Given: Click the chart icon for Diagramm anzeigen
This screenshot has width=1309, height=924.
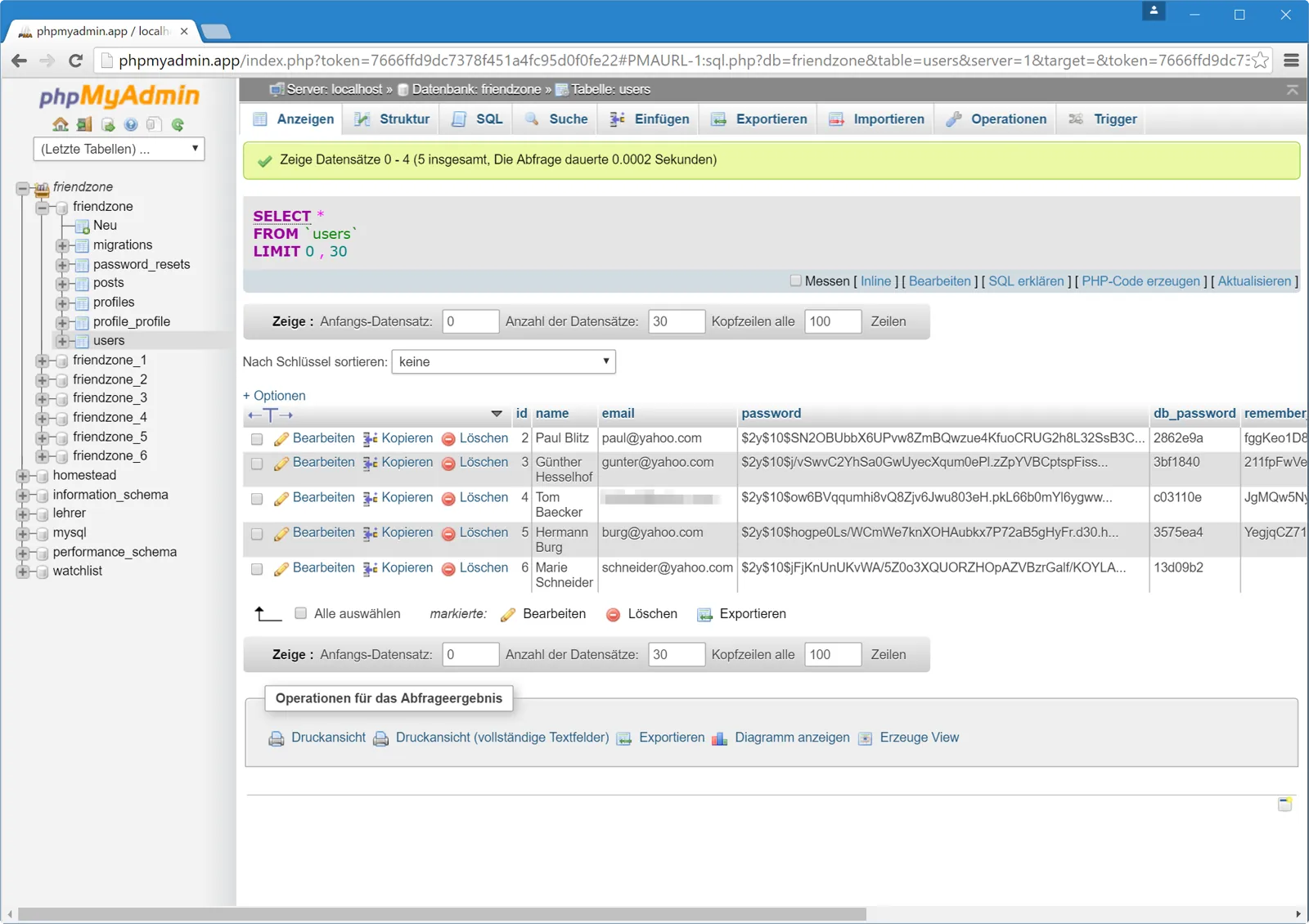Looking at the screenshot, I should [x=719, y=738].
